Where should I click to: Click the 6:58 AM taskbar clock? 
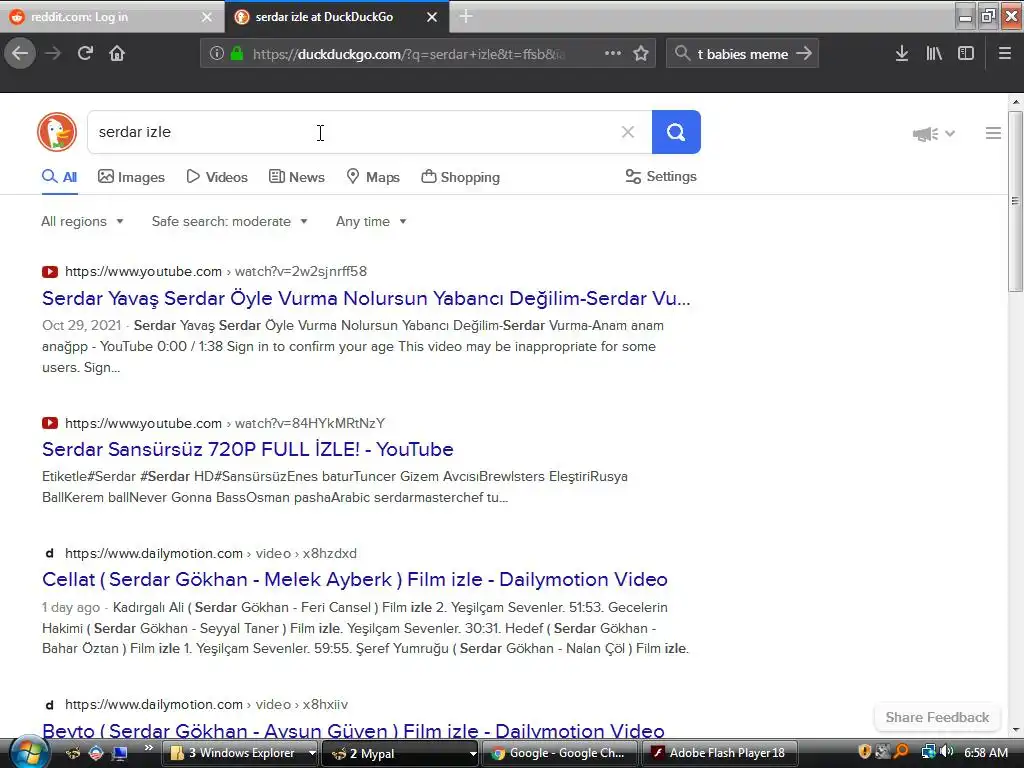(x=985, y=752)
